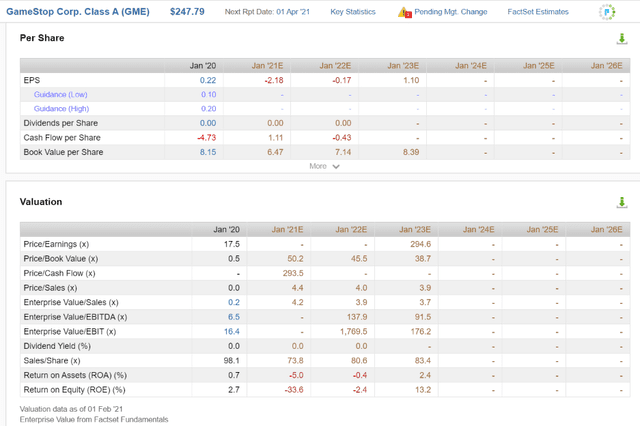Viewport: 640px width, 426px height.
Task: Click Return on Assets estimate -5.0
Action: [x=296, y=375]
